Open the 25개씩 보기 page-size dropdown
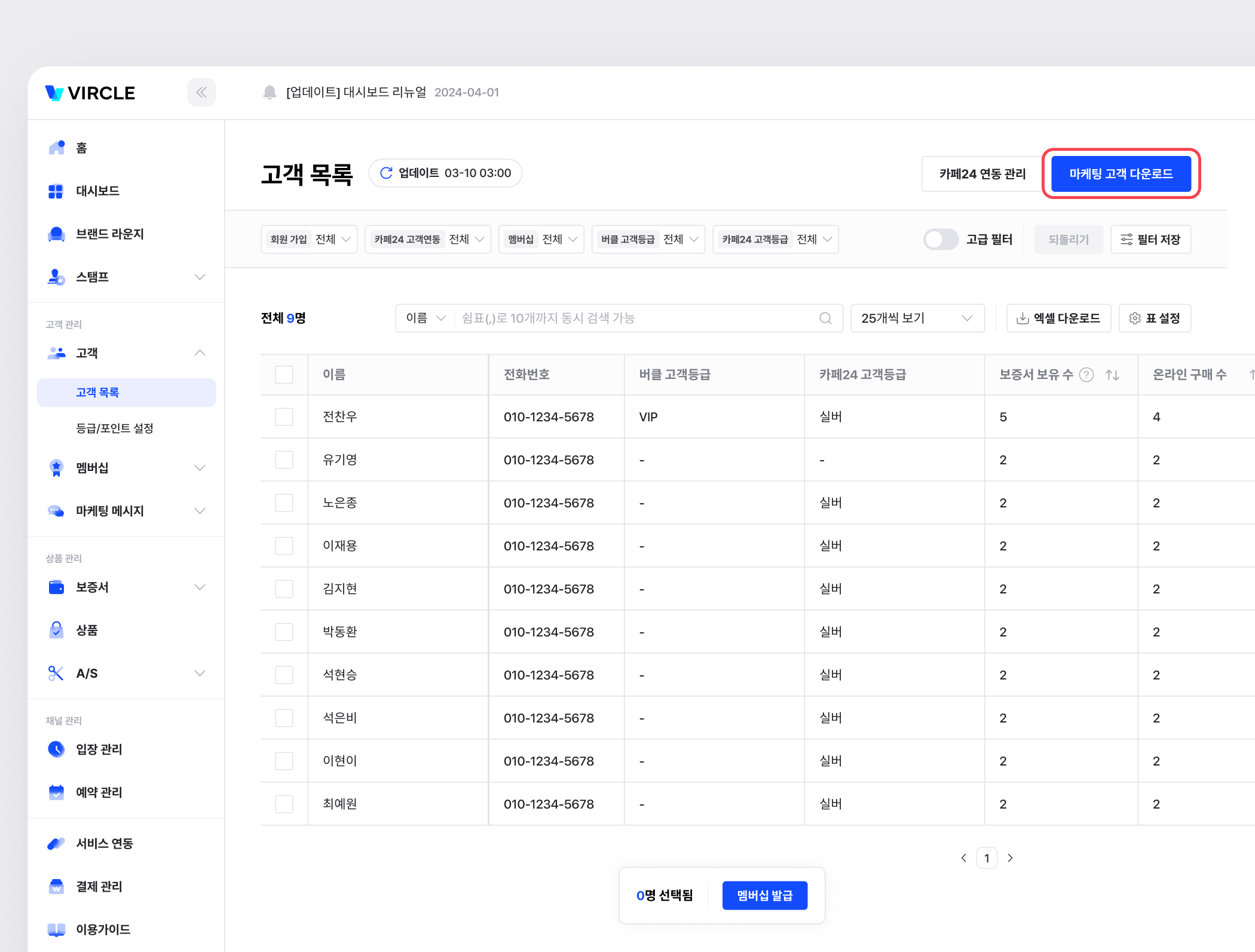 click(917, 318)
